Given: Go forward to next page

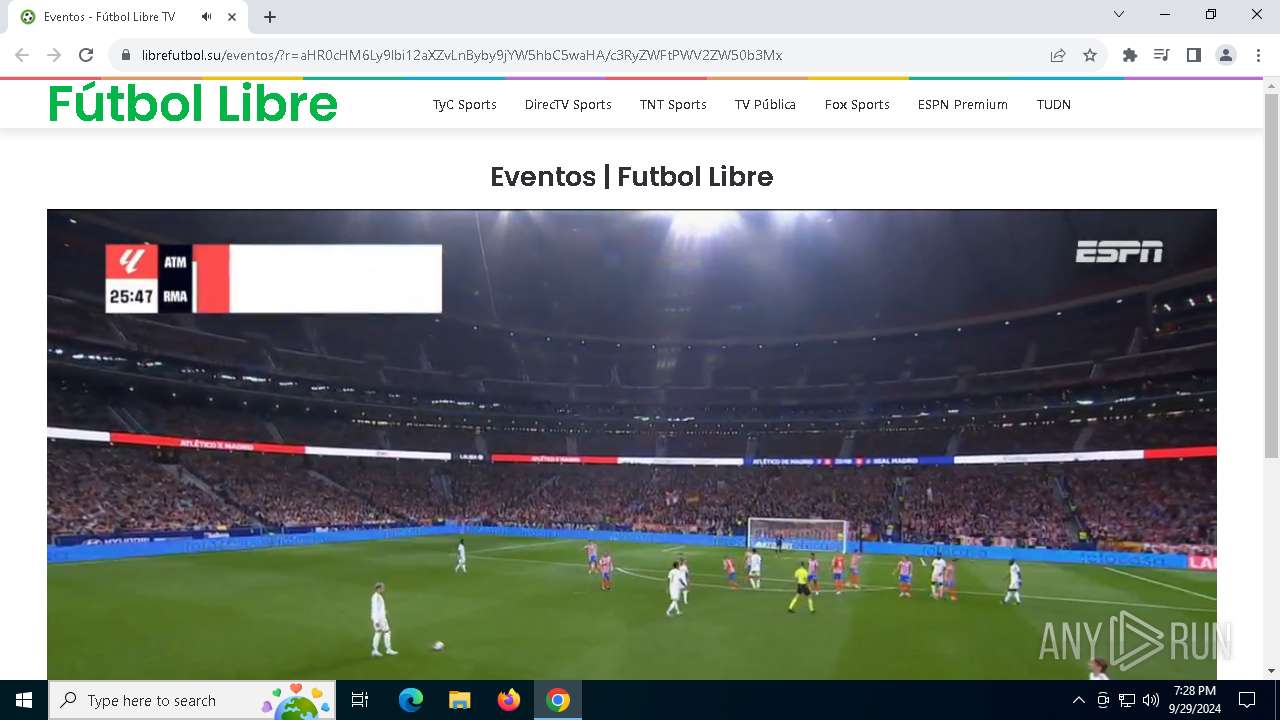Looking at the screenshot, I should point(54,55).
